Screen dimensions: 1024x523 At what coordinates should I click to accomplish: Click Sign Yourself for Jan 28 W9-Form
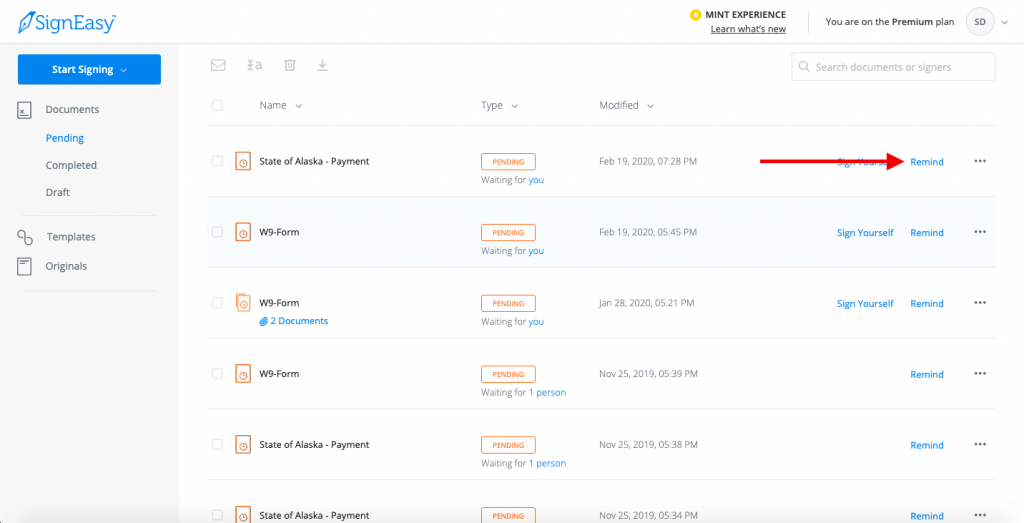865,304
